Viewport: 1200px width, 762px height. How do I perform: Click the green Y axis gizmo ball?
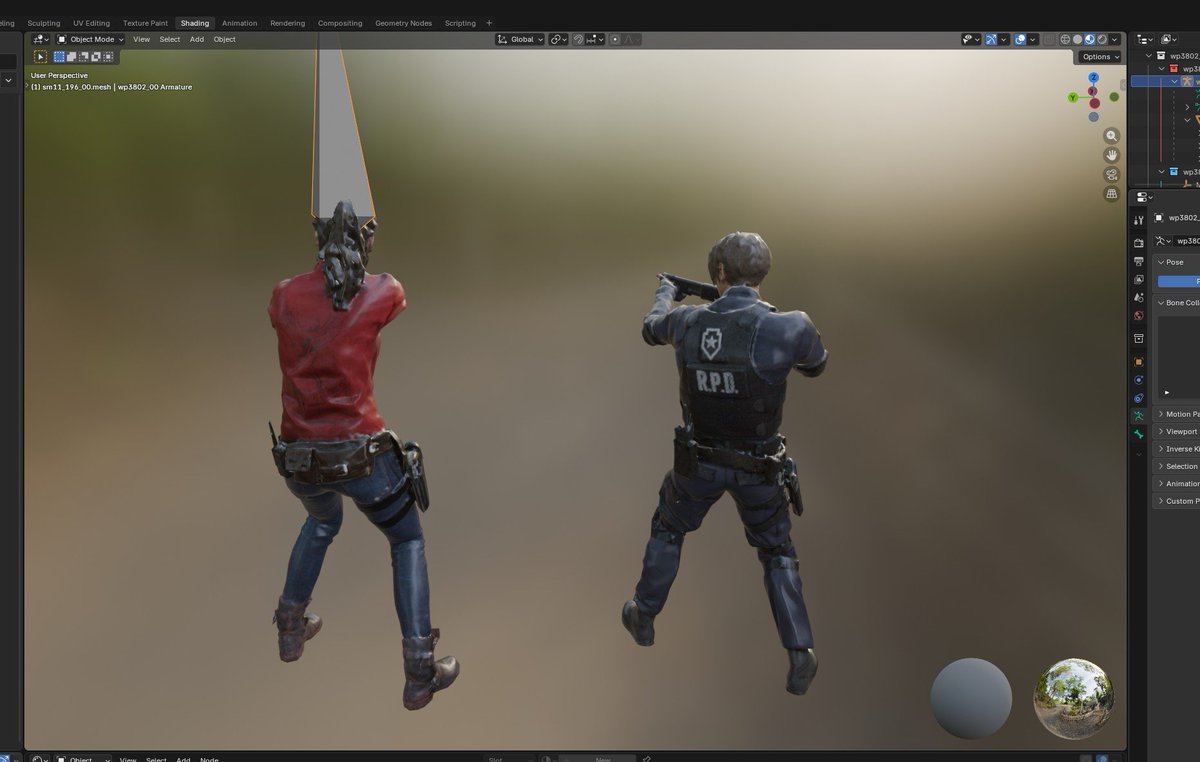(1073, 98)
